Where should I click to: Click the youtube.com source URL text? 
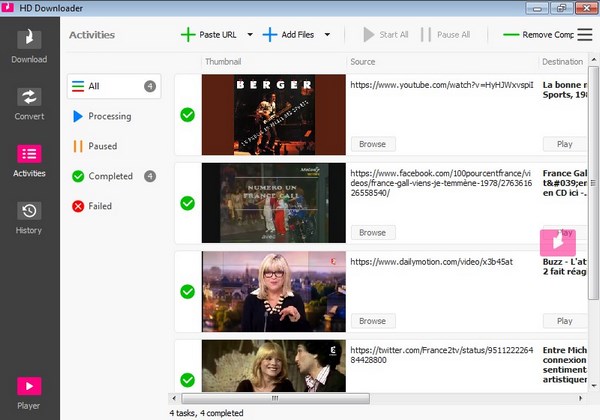[442, 85]
